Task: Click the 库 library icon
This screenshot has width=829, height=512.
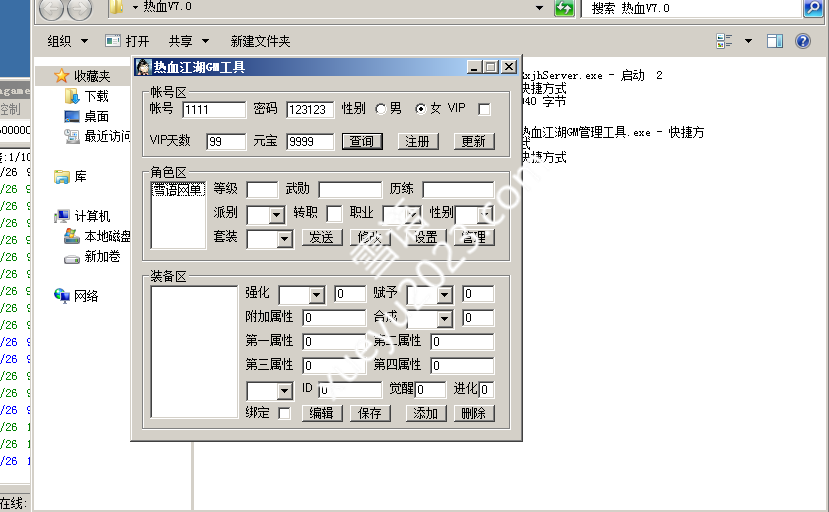Action: [62, 177]
